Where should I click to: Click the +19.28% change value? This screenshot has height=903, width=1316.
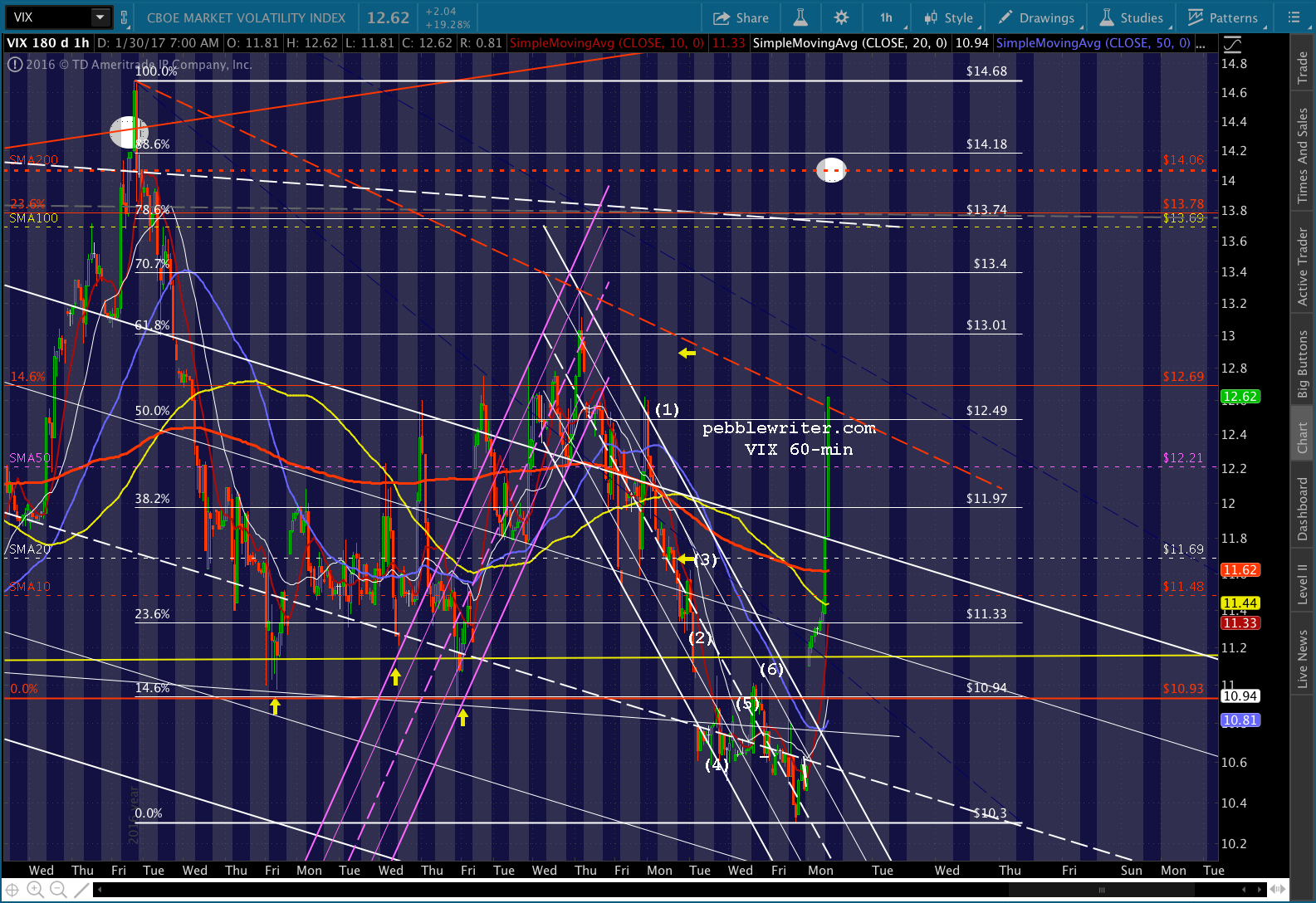coord(448,24)
